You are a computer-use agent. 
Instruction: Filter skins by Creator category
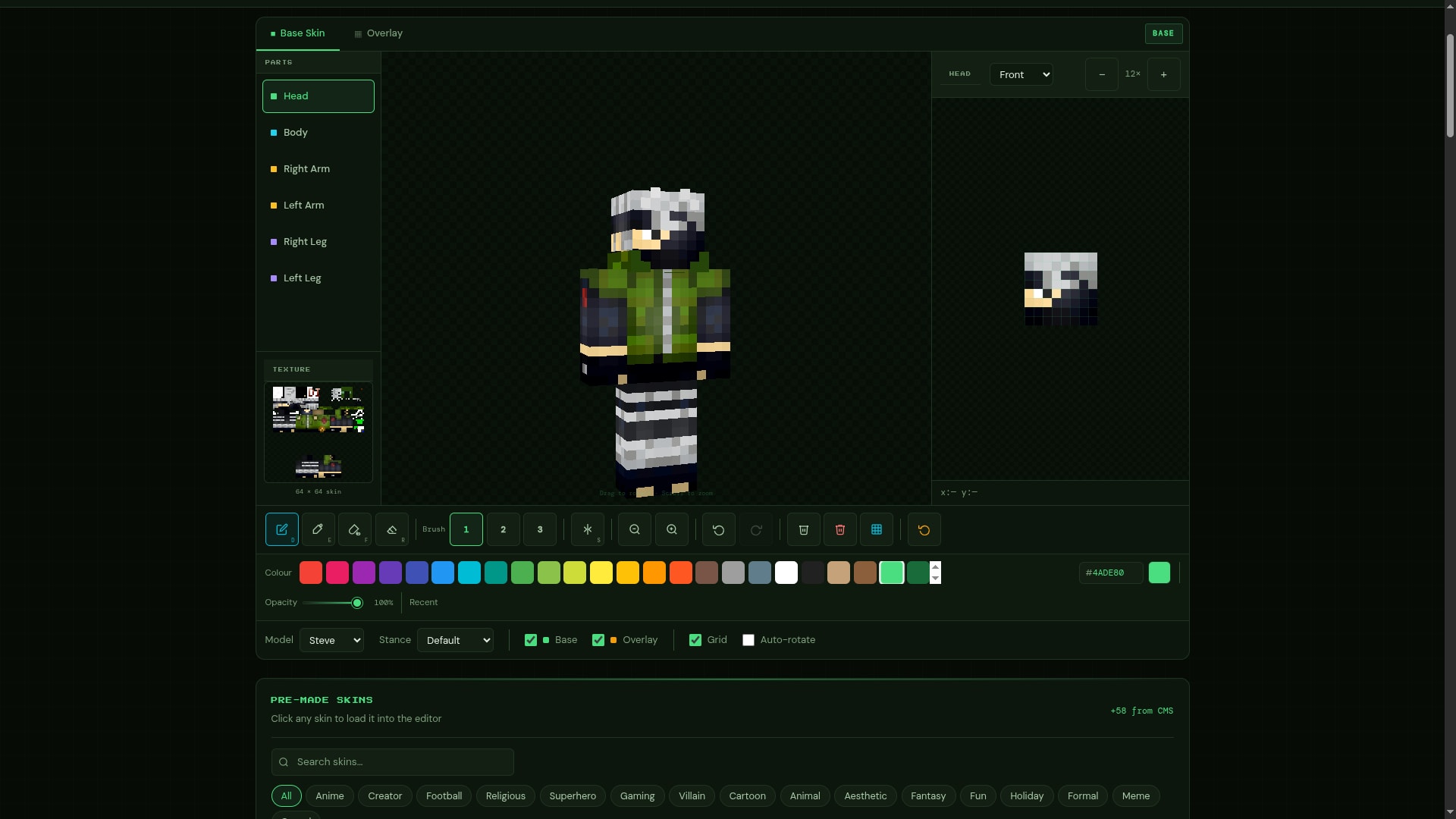[x=385, y=796]
